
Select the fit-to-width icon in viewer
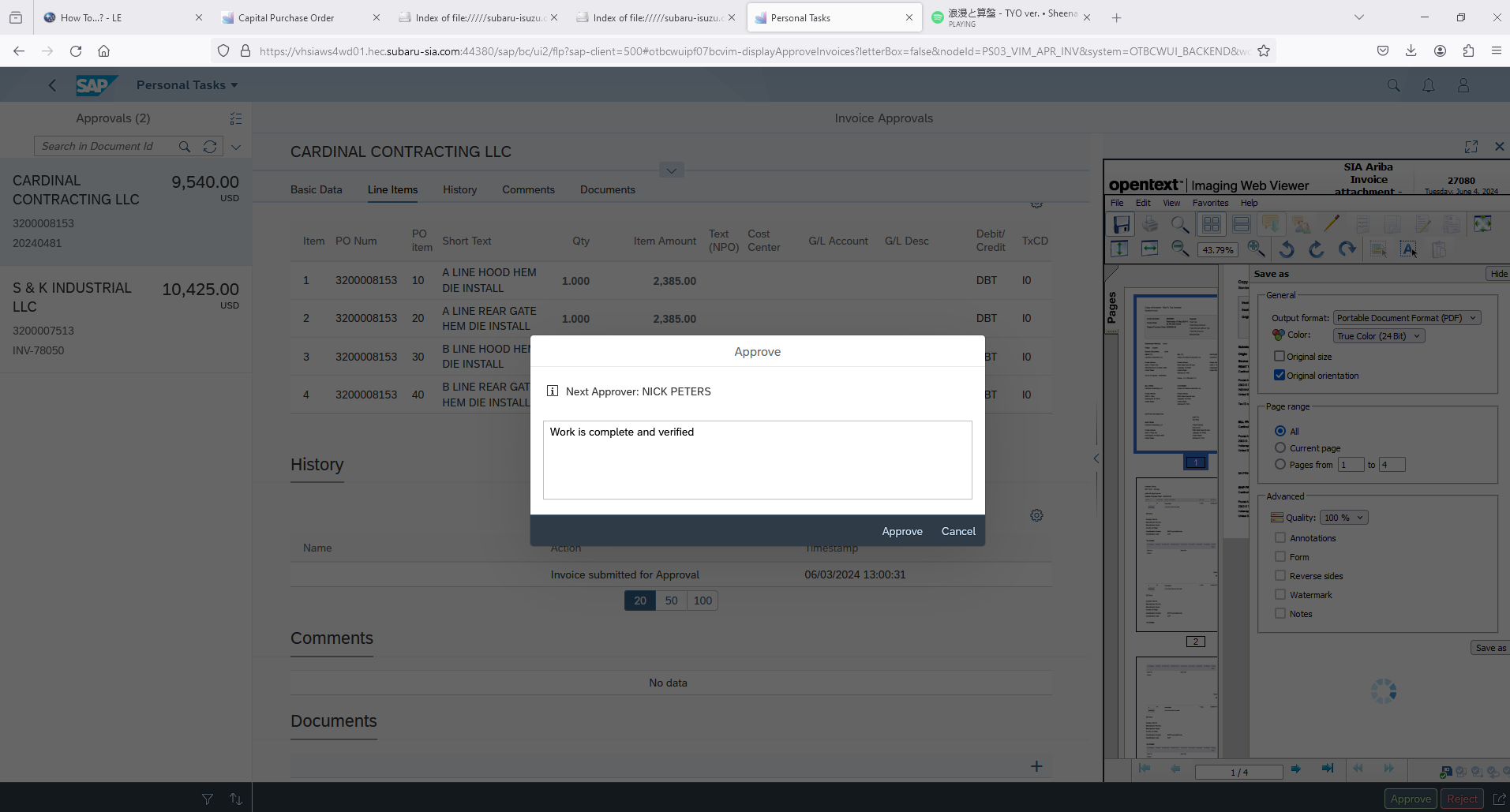tap(1150, 249)
